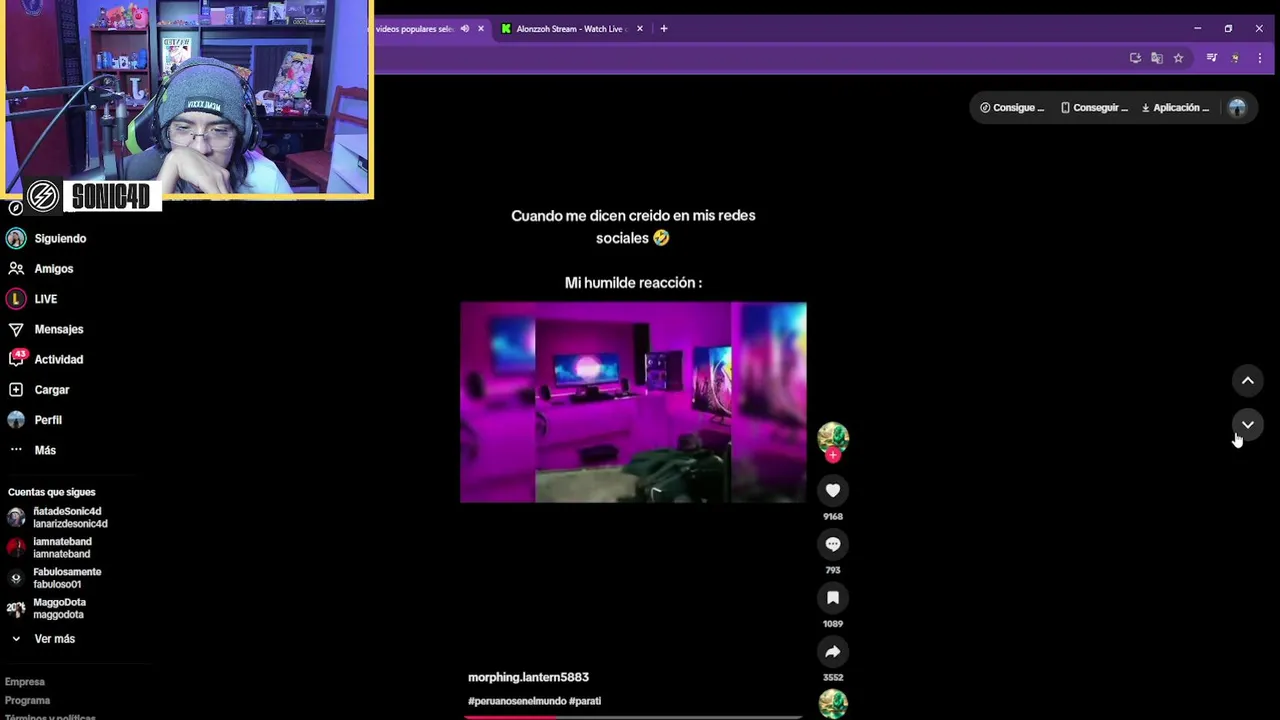Viewport: 1280px width, 720px height.
Task: Open ñatadeSonic4d followed account
Action: 58,517
